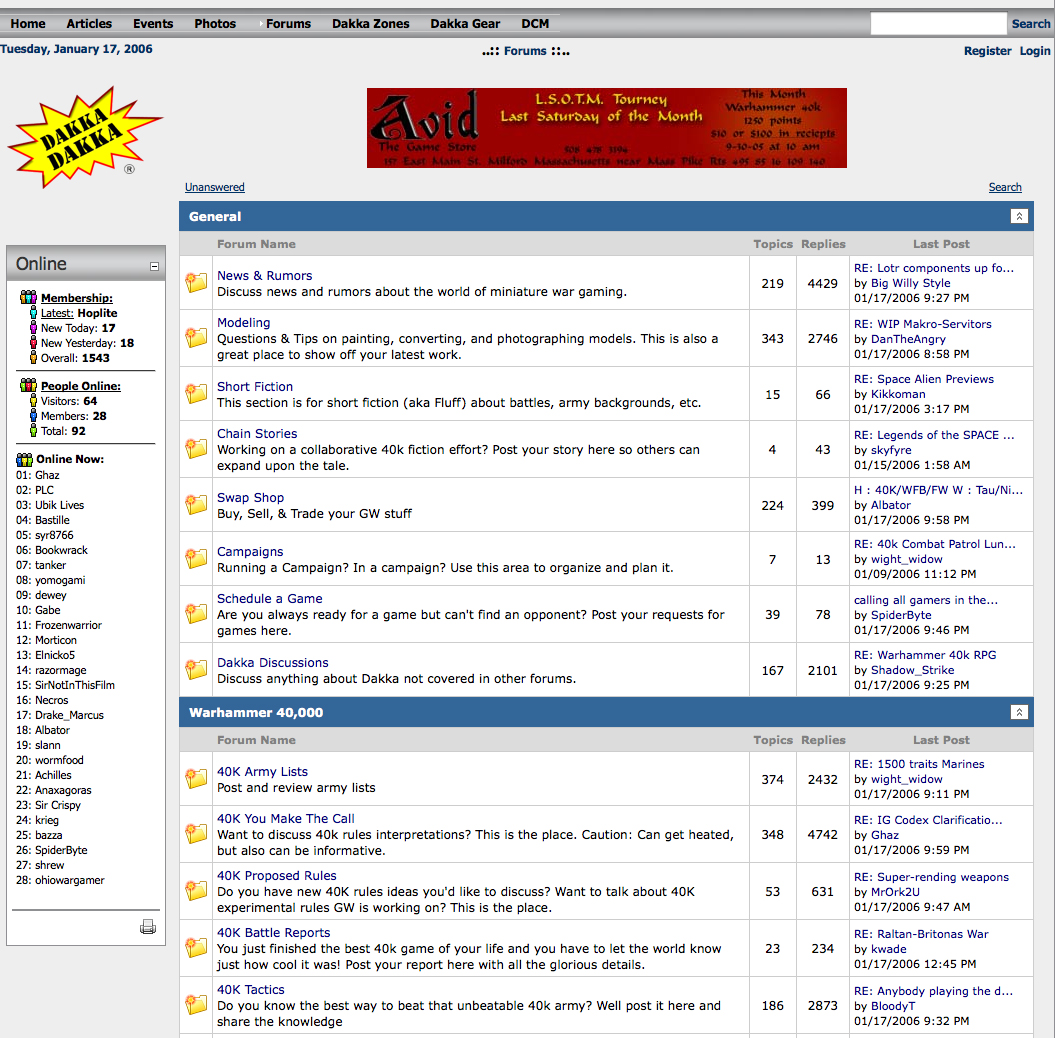The width and height of the screenshot is (1055, 1038).
Task: Click the People Online group icon
Action: tap(28, 385)
